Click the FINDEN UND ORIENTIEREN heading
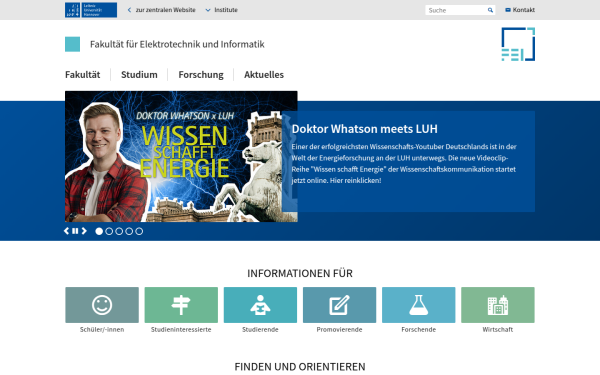600x375 pixels. point(300,367)
